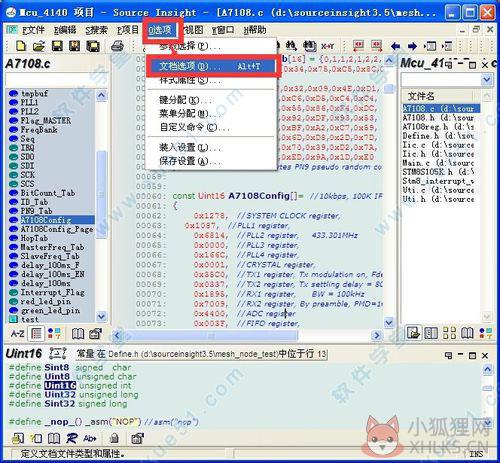Viewport: 500px width, 463px height.
Task: Select HopTab in the symbol list
Action: coord(34,238)
